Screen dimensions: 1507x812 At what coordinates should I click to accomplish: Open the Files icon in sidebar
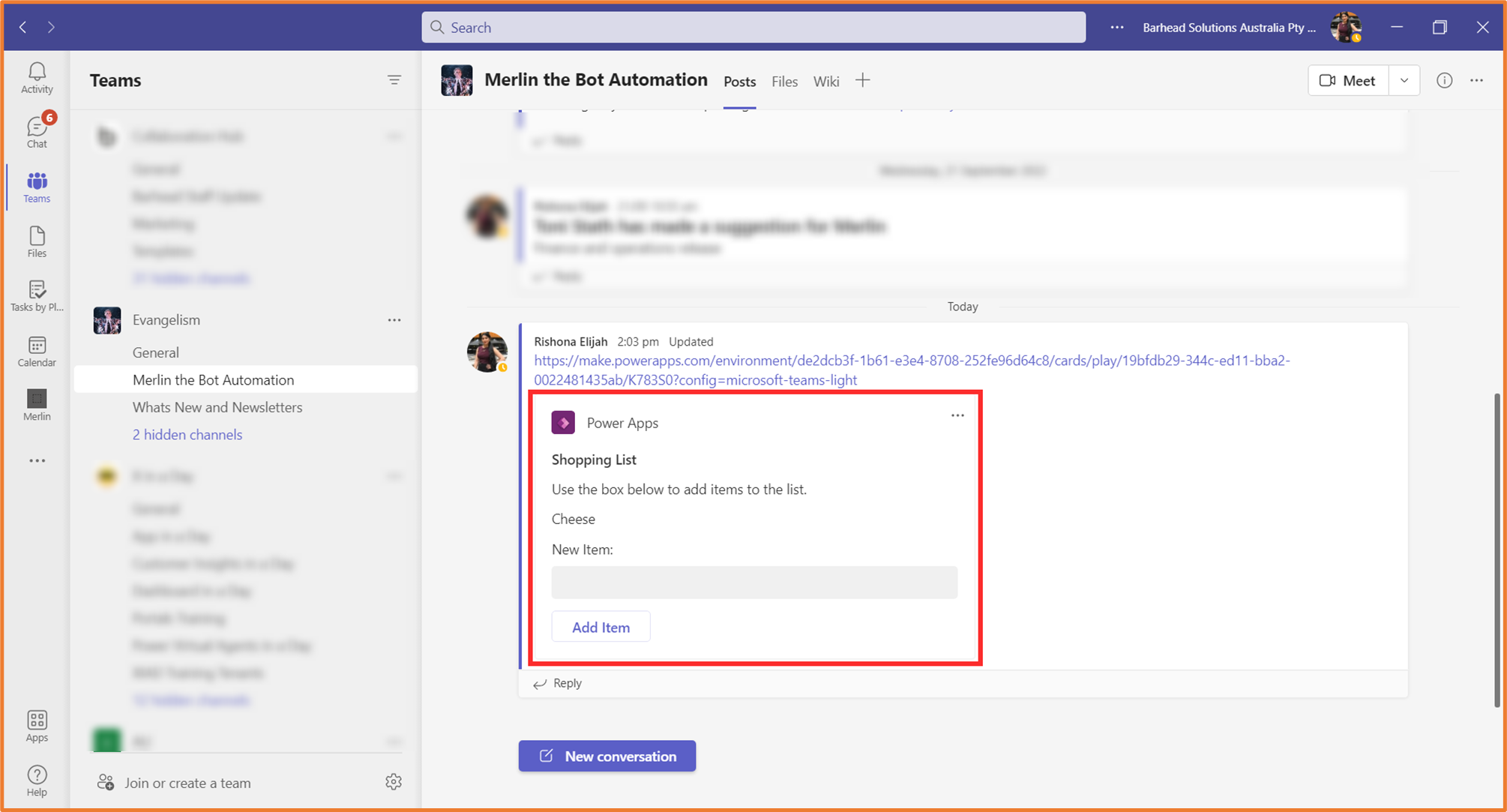click(37, 242)
